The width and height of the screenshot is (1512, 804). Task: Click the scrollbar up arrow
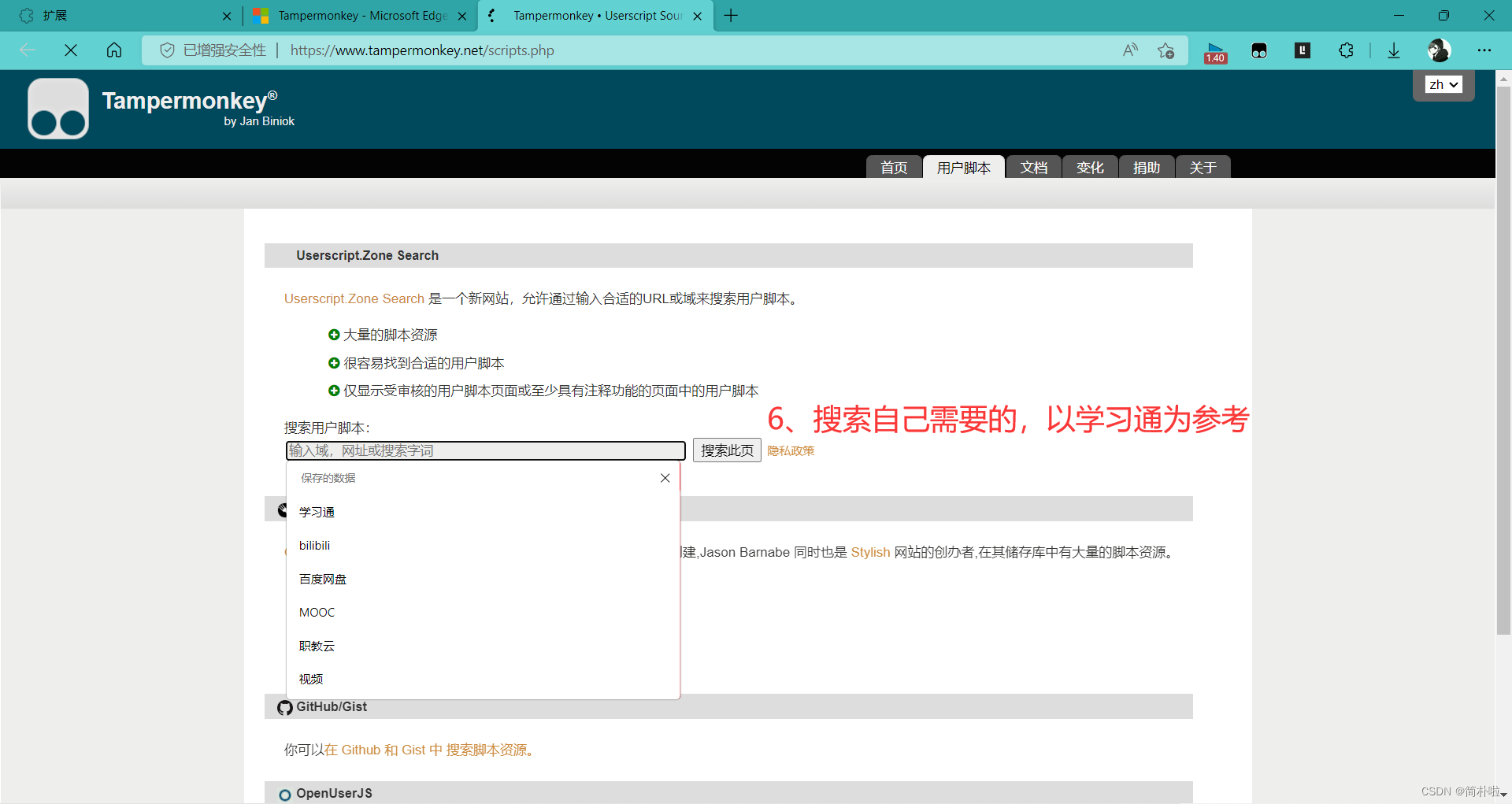1503,78
